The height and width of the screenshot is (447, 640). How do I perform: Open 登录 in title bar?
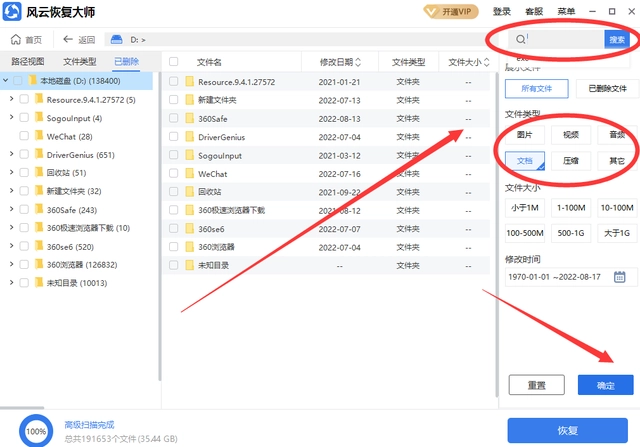502,11
